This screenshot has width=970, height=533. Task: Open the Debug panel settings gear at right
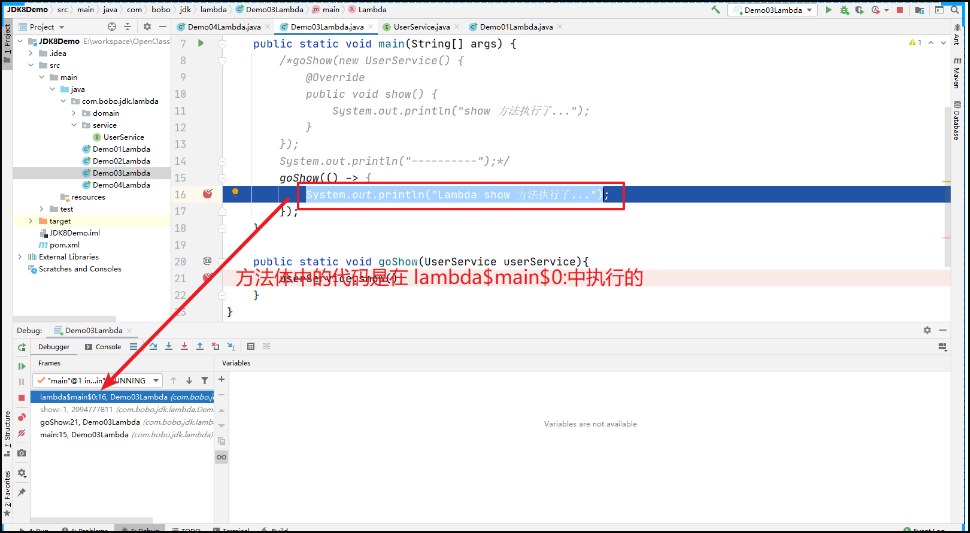click(x=927, y=330)
